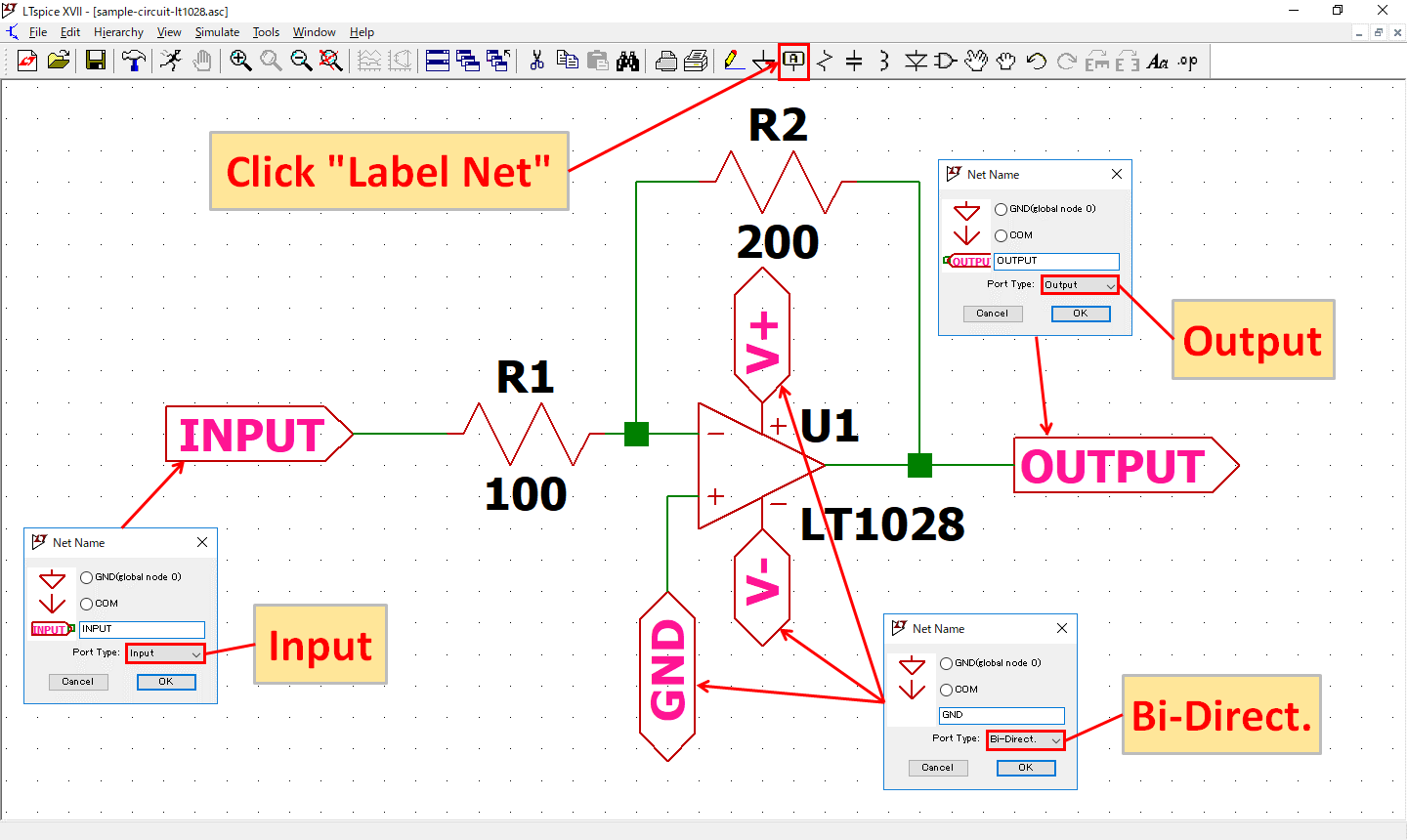This screenshot has height=840, width=1407.
Task: Open Control Panel hammer icon
Action: (x=134, y=61)
